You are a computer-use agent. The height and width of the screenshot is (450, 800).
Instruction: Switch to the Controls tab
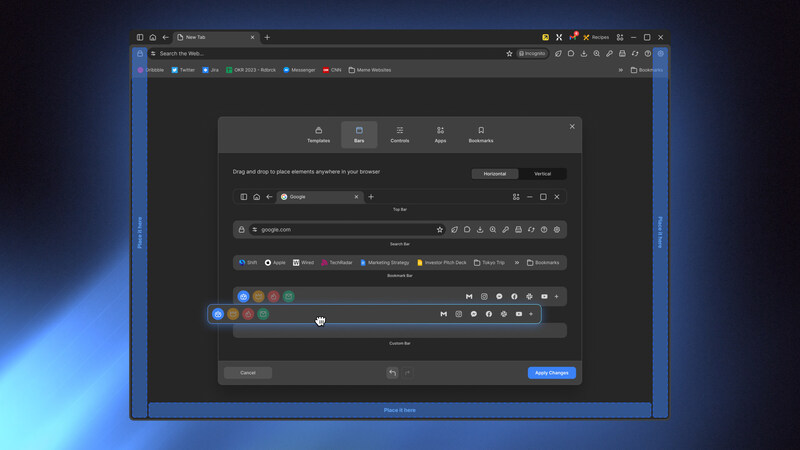[x=399, y=134]
